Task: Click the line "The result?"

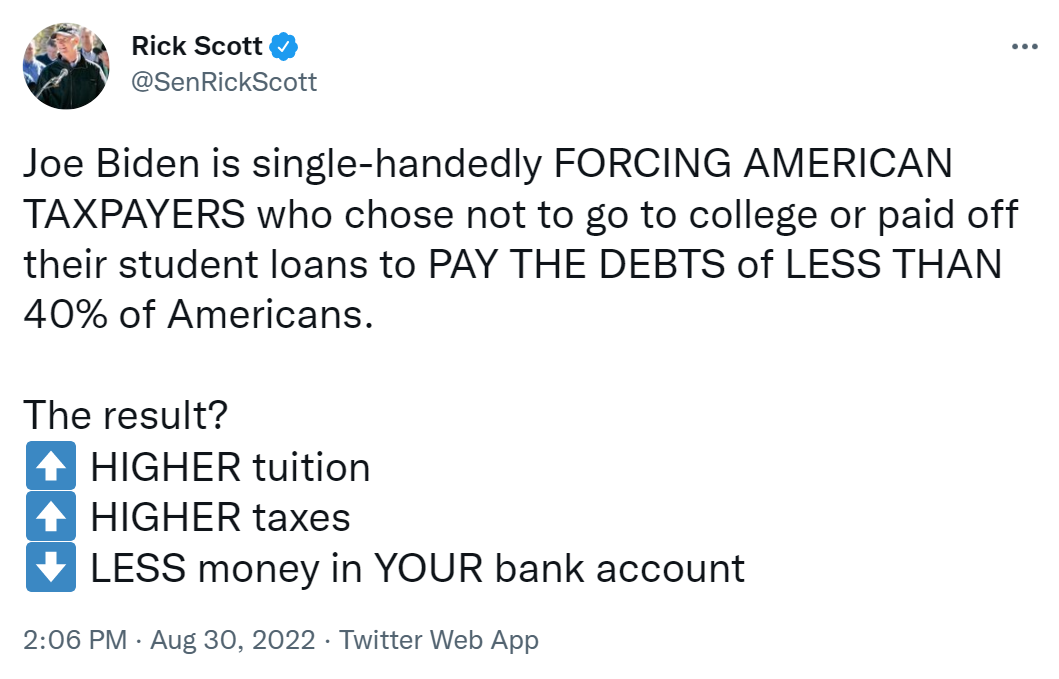Action: [x=126, y=415]
